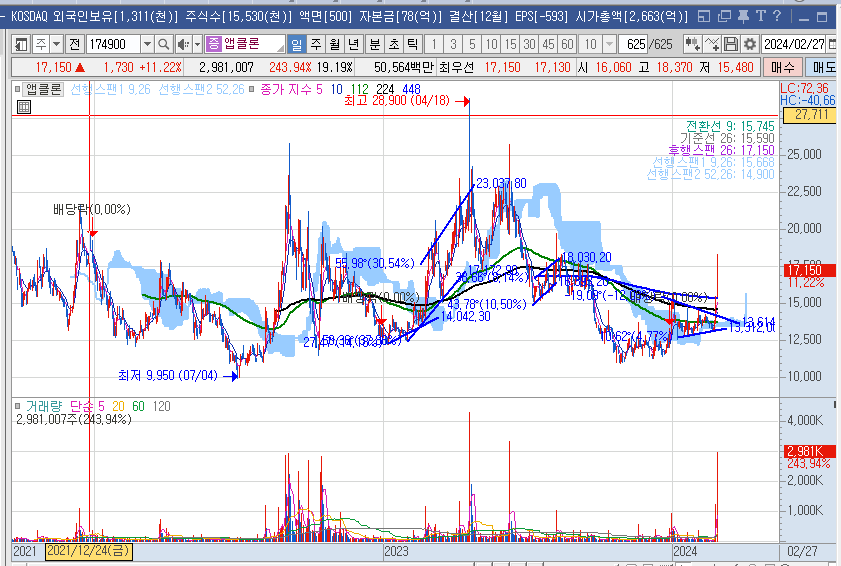Click the 선행스팬2 52,26 legend text

click(x=201, y=89)
